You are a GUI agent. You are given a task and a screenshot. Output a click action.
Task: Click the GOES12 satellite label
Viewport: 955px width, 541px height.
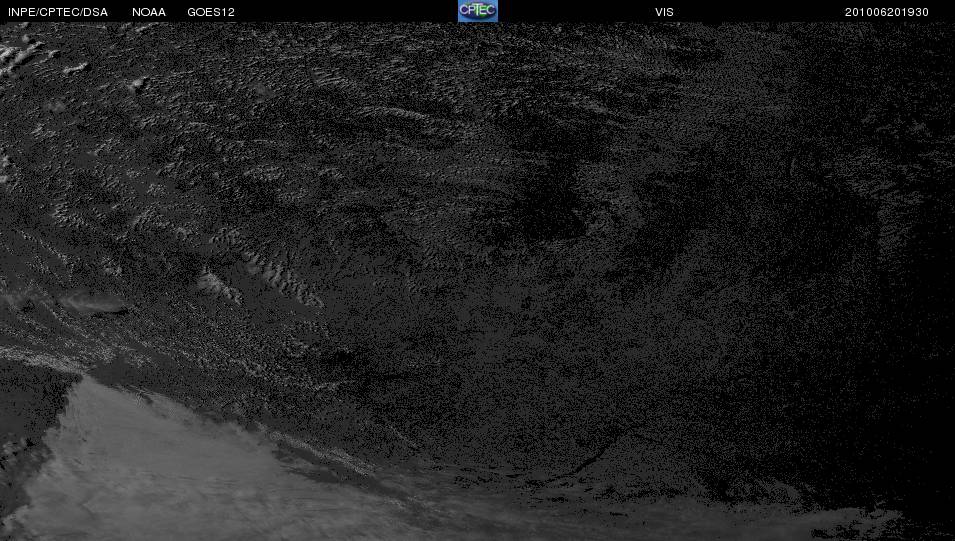(211, 12)
